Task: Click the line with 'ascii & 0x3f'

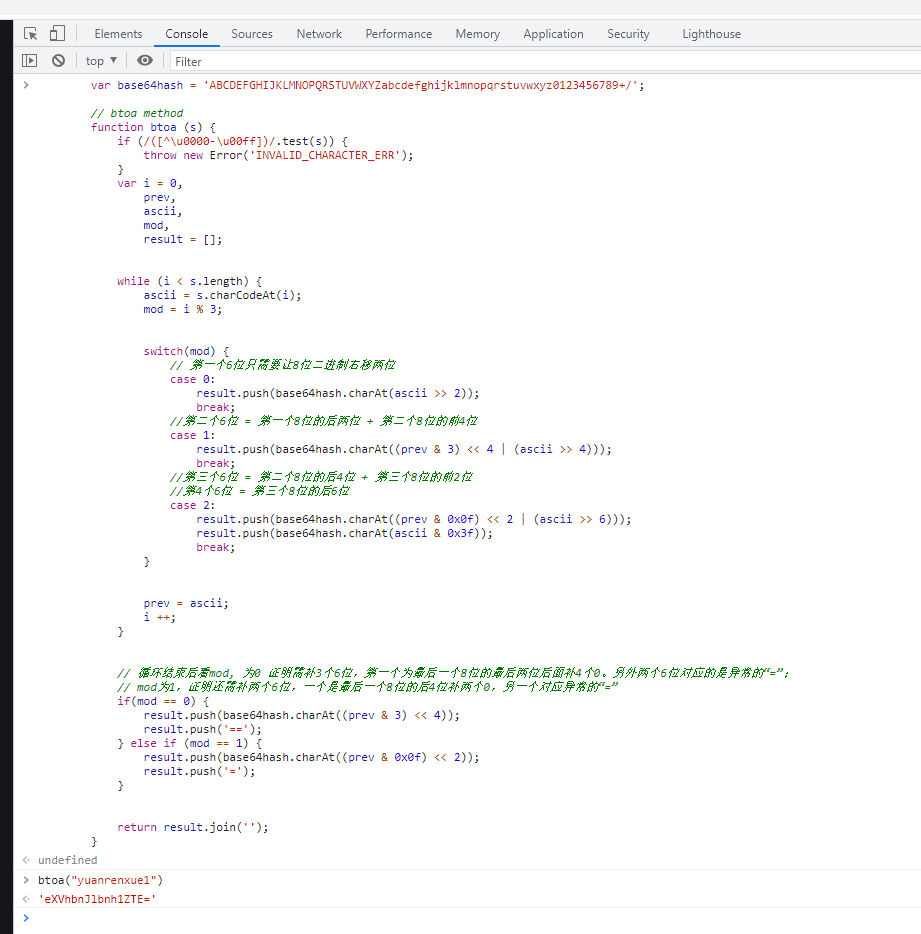Action: [x=344, y=533]
